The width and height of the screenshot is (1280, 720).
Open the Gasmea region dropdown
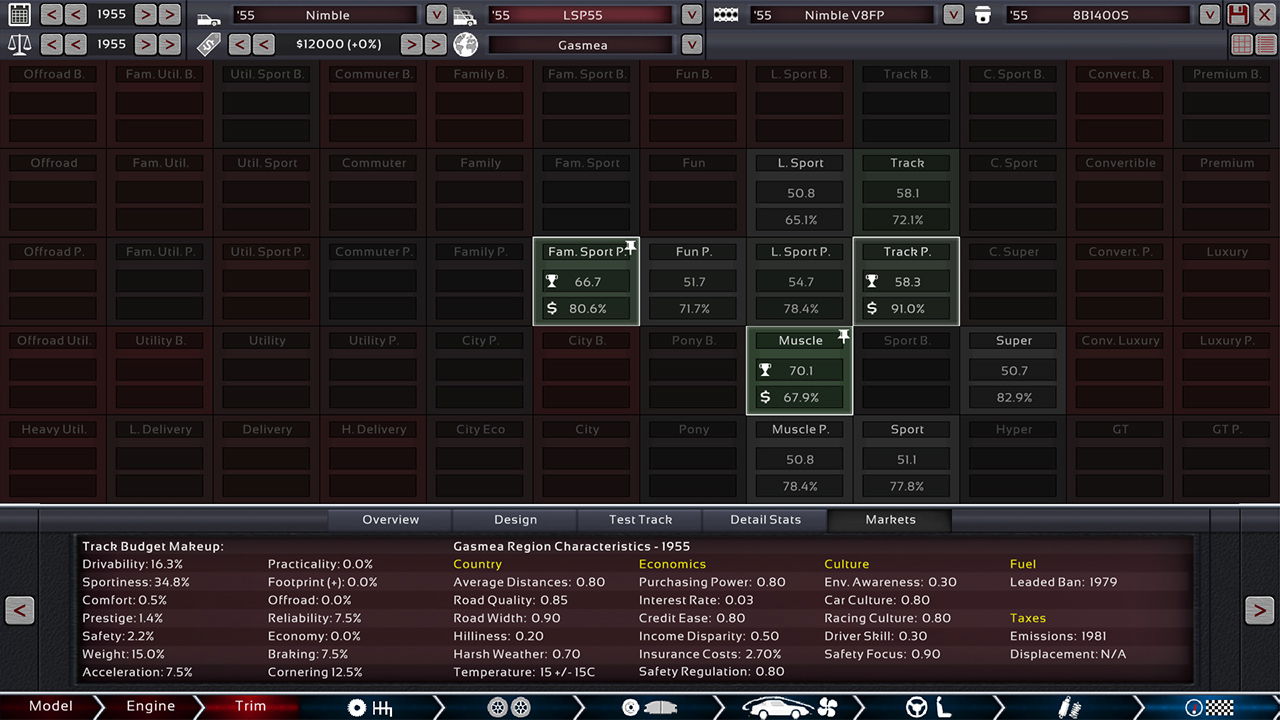point(691,45)
